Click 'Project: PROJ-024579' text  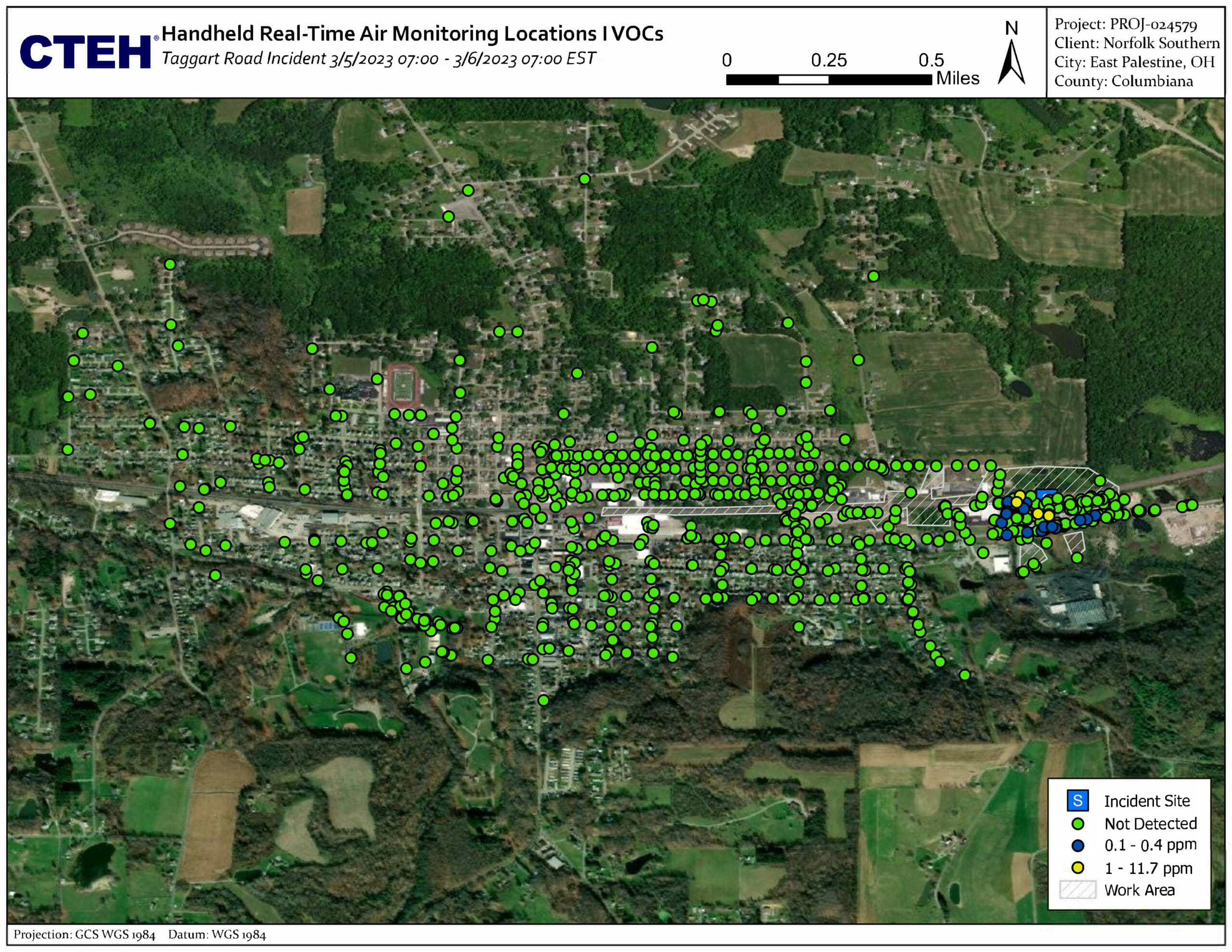(1126, 24)
